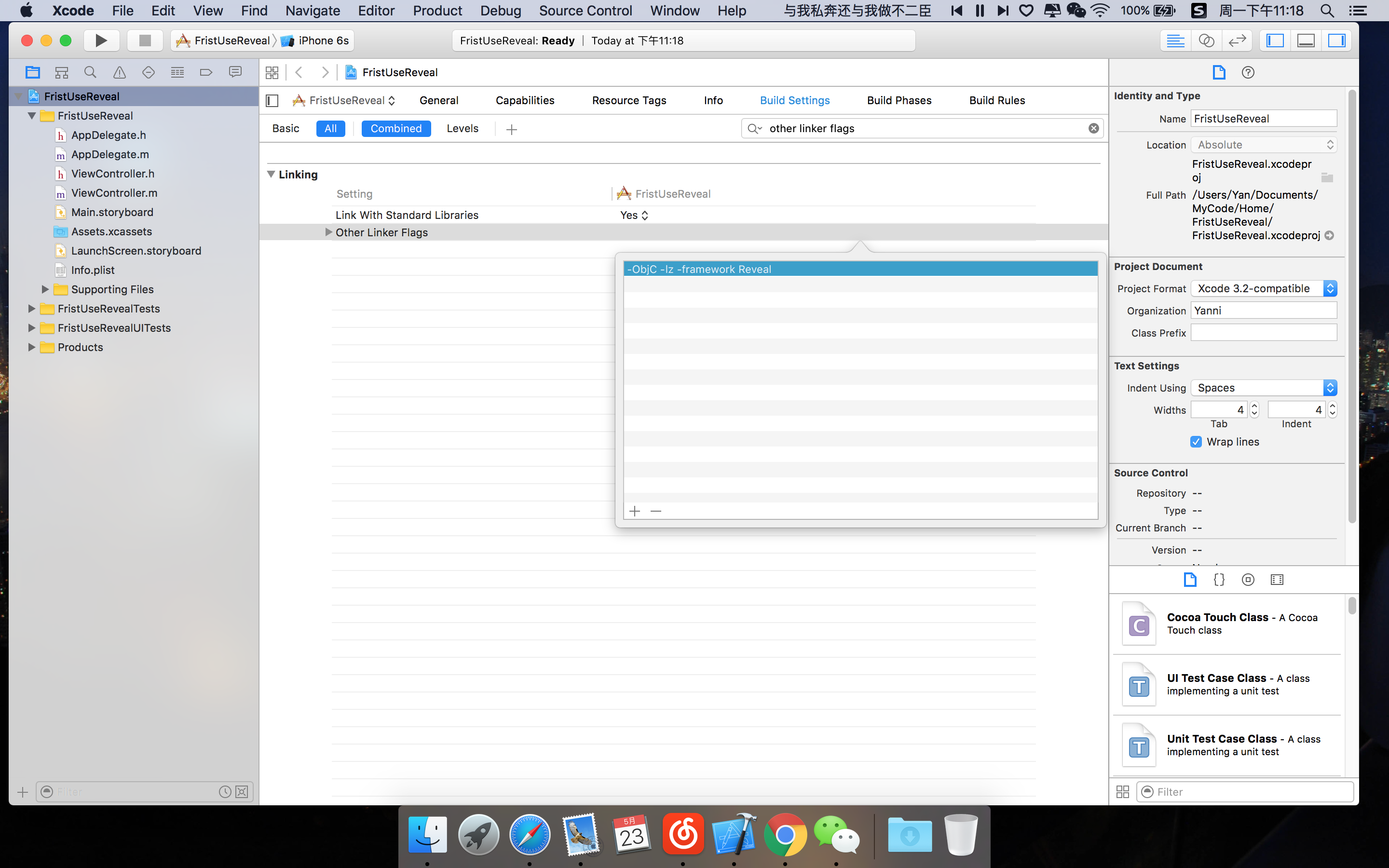The width and height of the screenshot is (1389, 868).
Task: Open the Build Phases tab
Action: click(899, 100)
